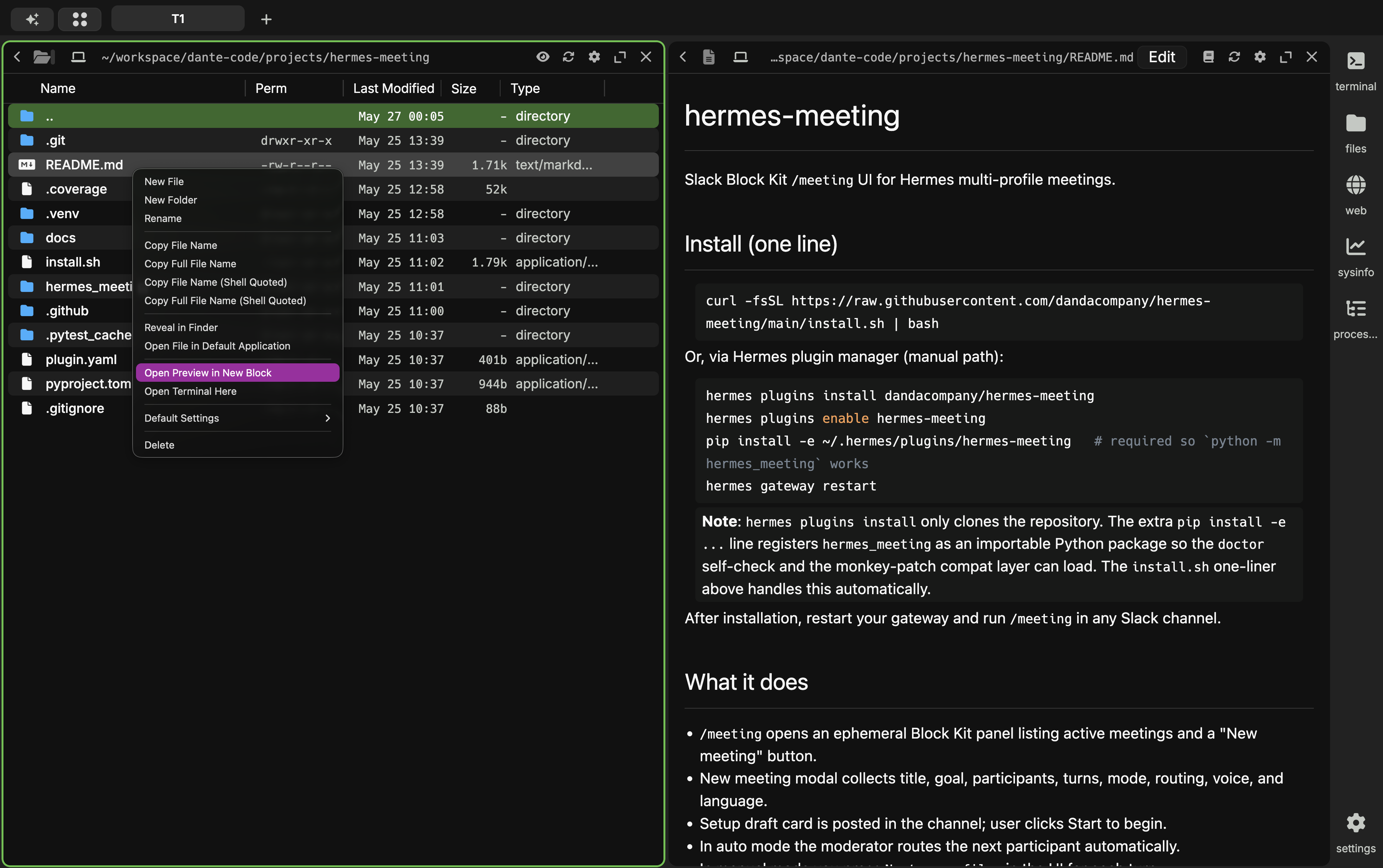Choose Open Terminal Here
1383x868 pixels.
pyautogui.click(x=238, y=391)
